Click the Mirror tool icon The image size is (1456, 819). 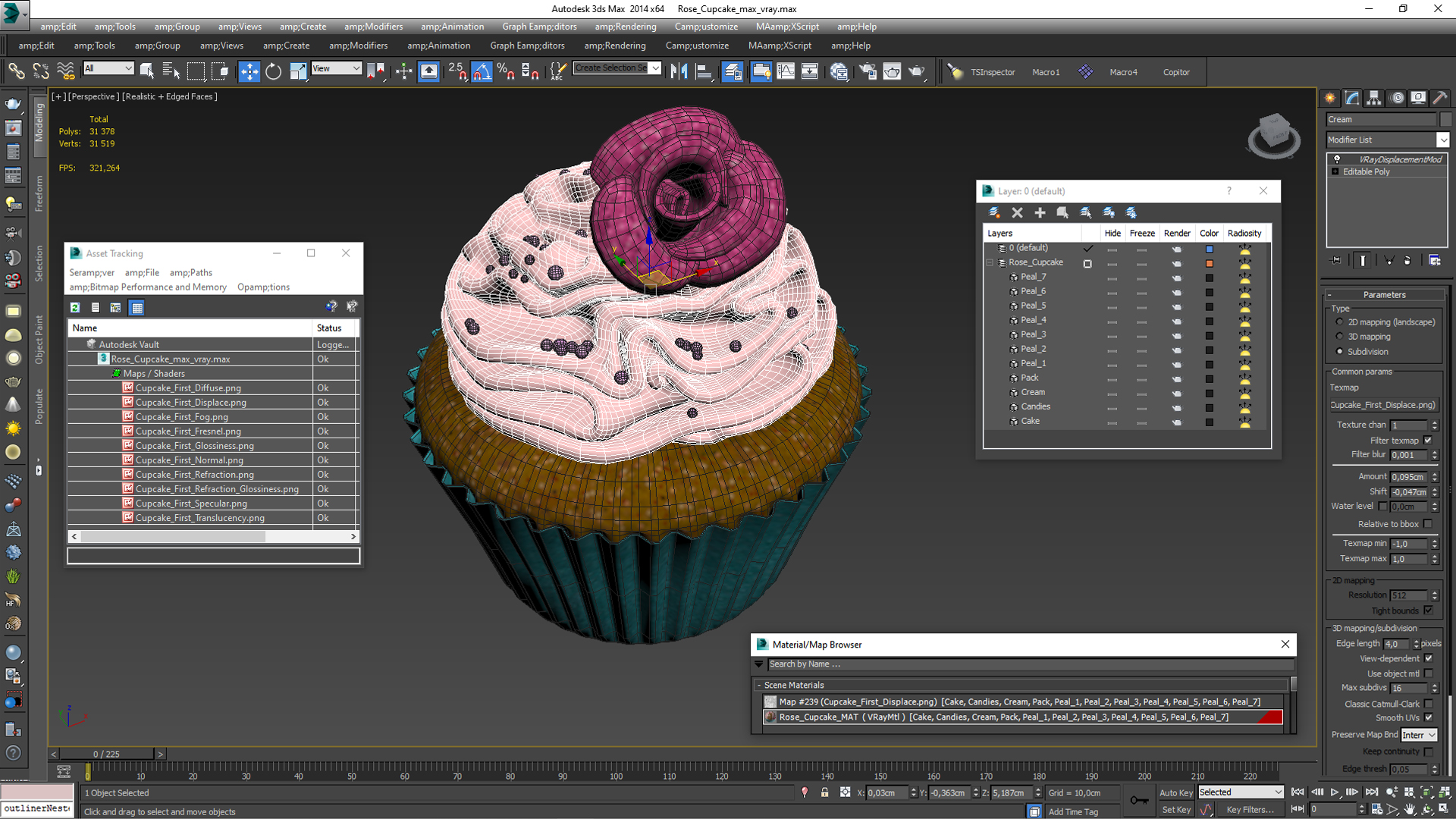pyautogui.click(x=679, y=71)
